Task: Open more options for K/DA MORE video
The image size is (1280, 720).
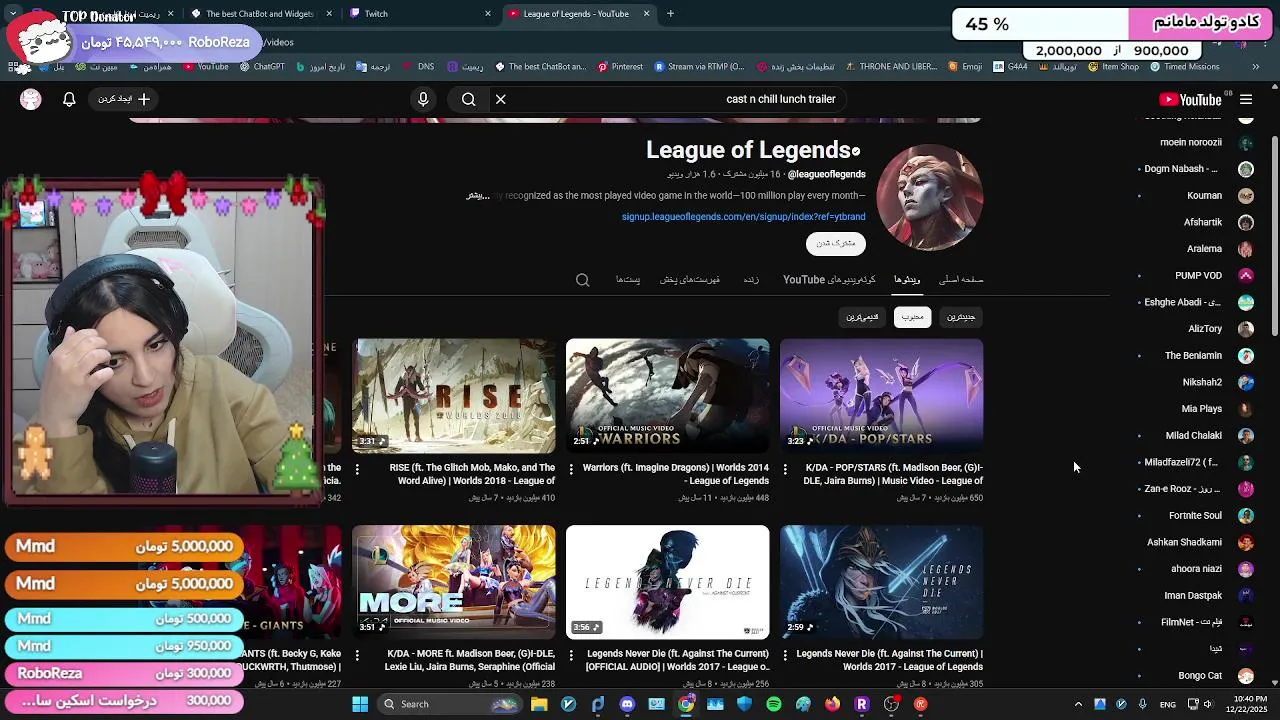Action: [x=358, y=654]
